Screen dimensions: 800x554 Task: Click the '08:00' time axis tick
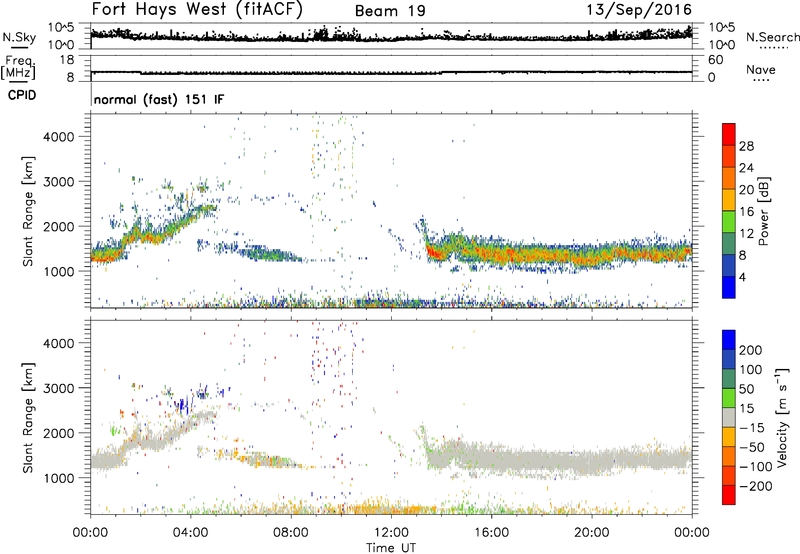click(291, 533)
